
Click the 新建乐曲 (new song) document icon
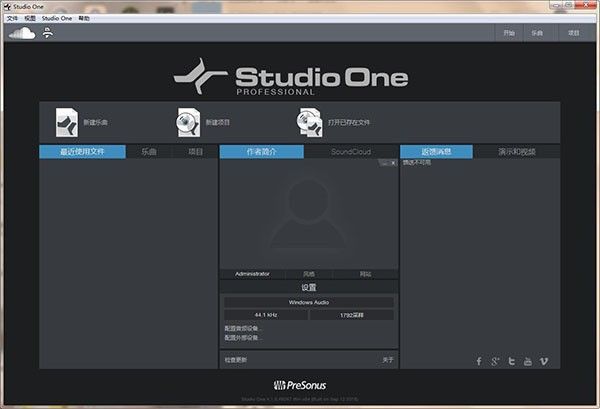pyautogui.click(x=67, y=122)
